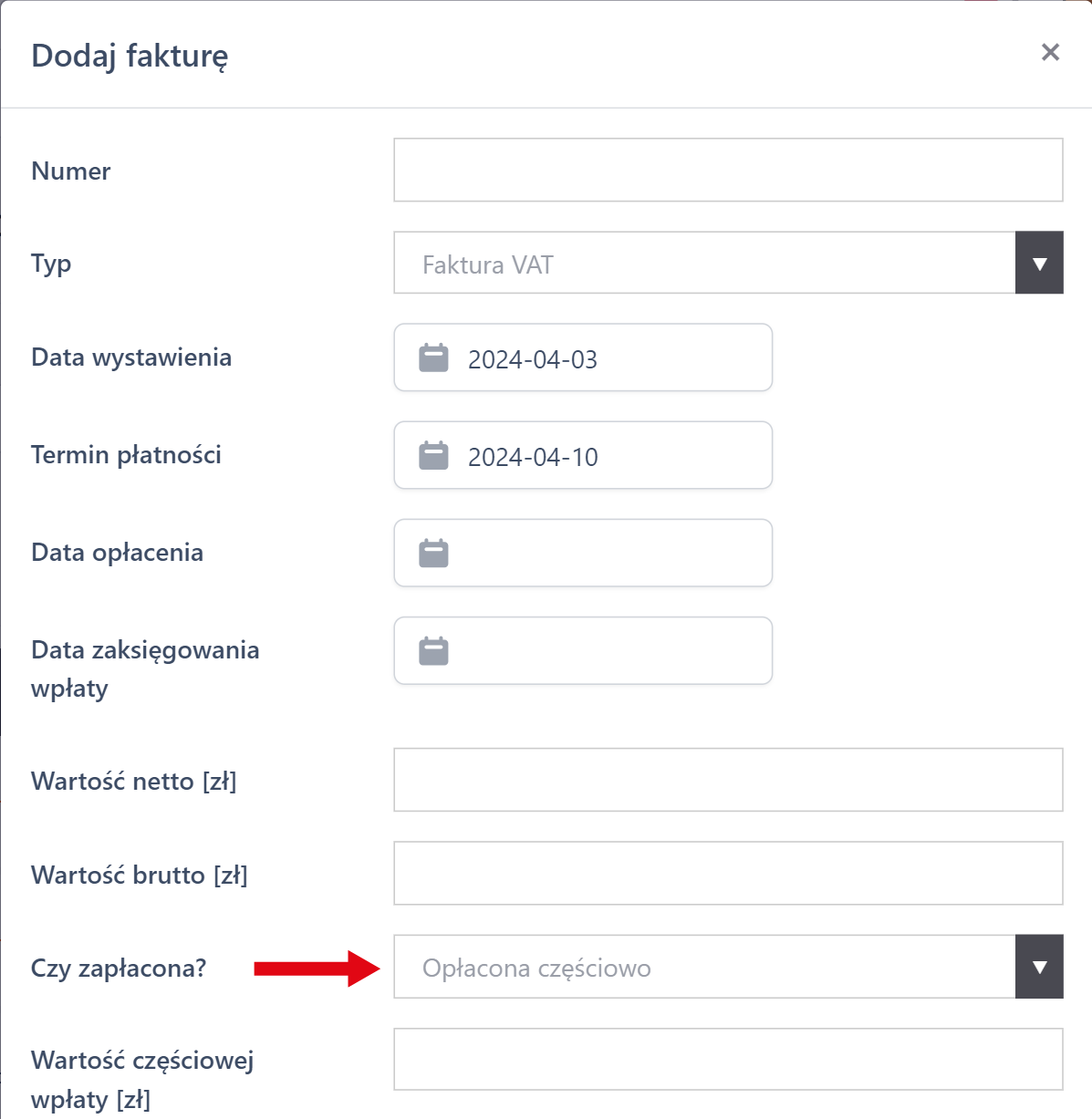This screenshot has width=1092, height=1119.
Task: Click the empty Data zaksięgowania wpłaty field
Action: coord(602,651)
